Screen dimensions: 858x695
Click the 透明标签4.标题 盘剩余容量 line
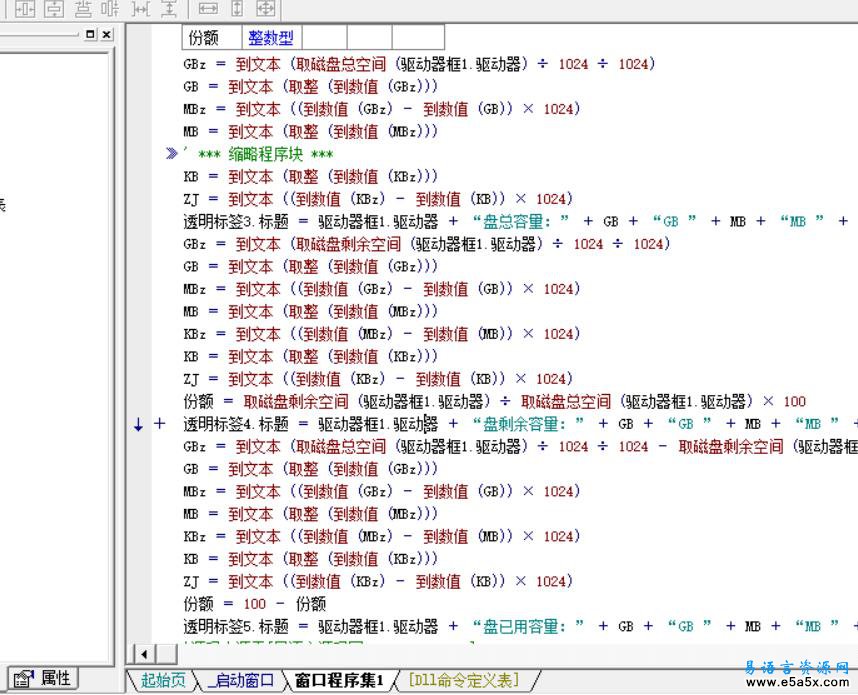coord(520,424)
